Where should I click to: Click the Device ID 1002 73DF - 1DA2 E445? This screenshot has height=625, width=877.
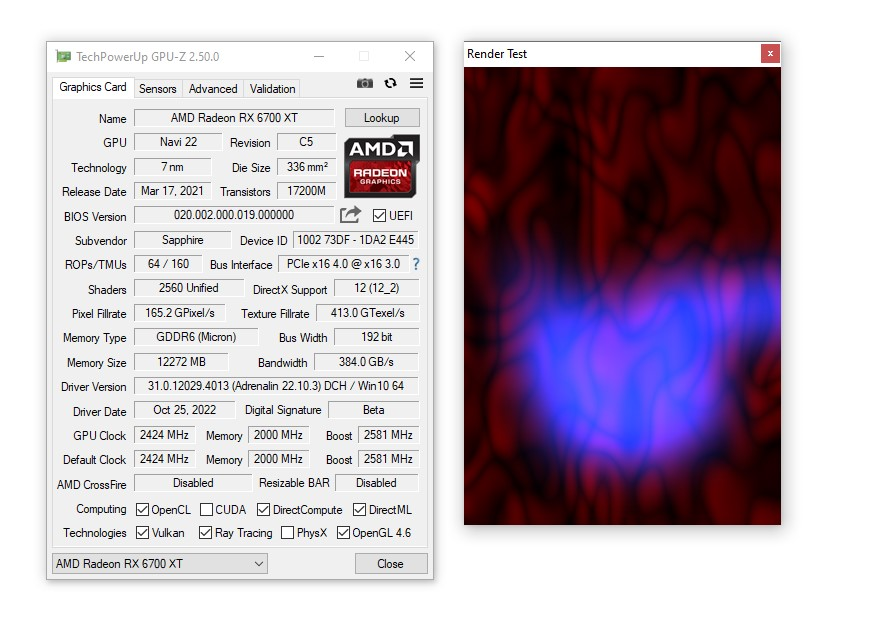coord(356,239)
